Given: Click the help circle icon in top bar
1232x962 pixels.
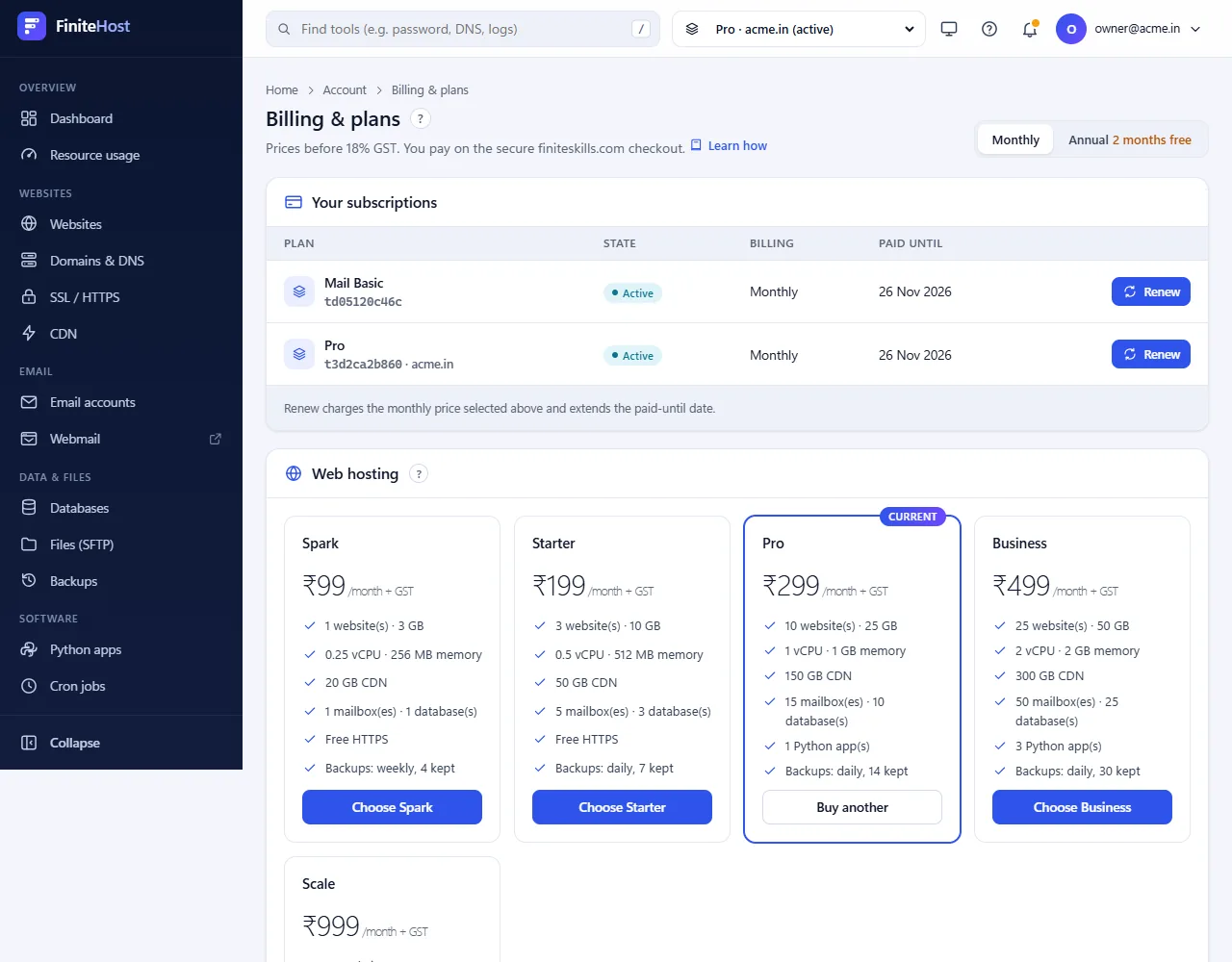Looking at the screenshot, I should [x=989, y=29].
